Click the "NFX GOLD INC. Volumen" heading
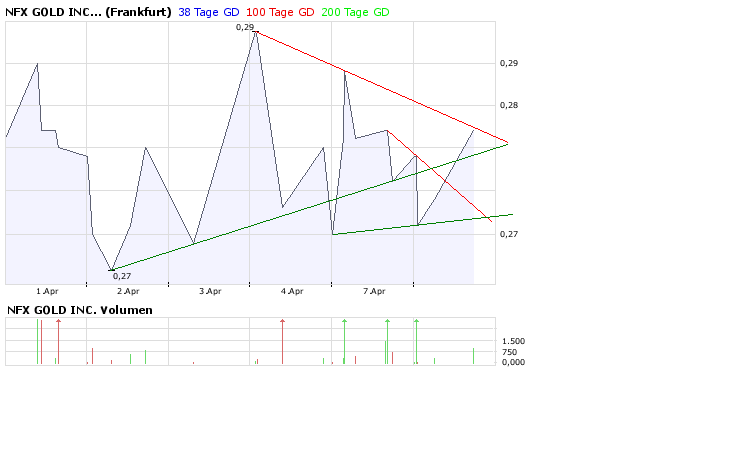The width and height of the screenshot is (738, 475). (x=80, y=310)
